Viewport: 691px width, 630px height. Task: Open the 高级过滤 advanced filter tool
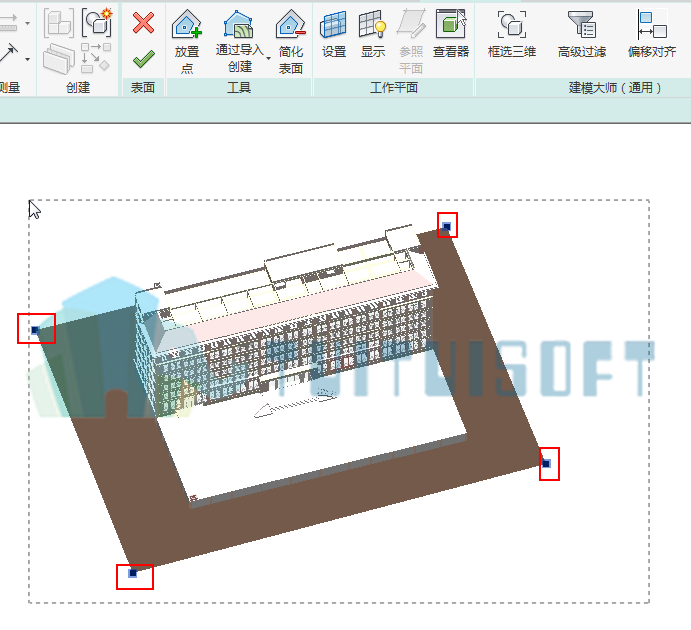click(x=582, y=34)
